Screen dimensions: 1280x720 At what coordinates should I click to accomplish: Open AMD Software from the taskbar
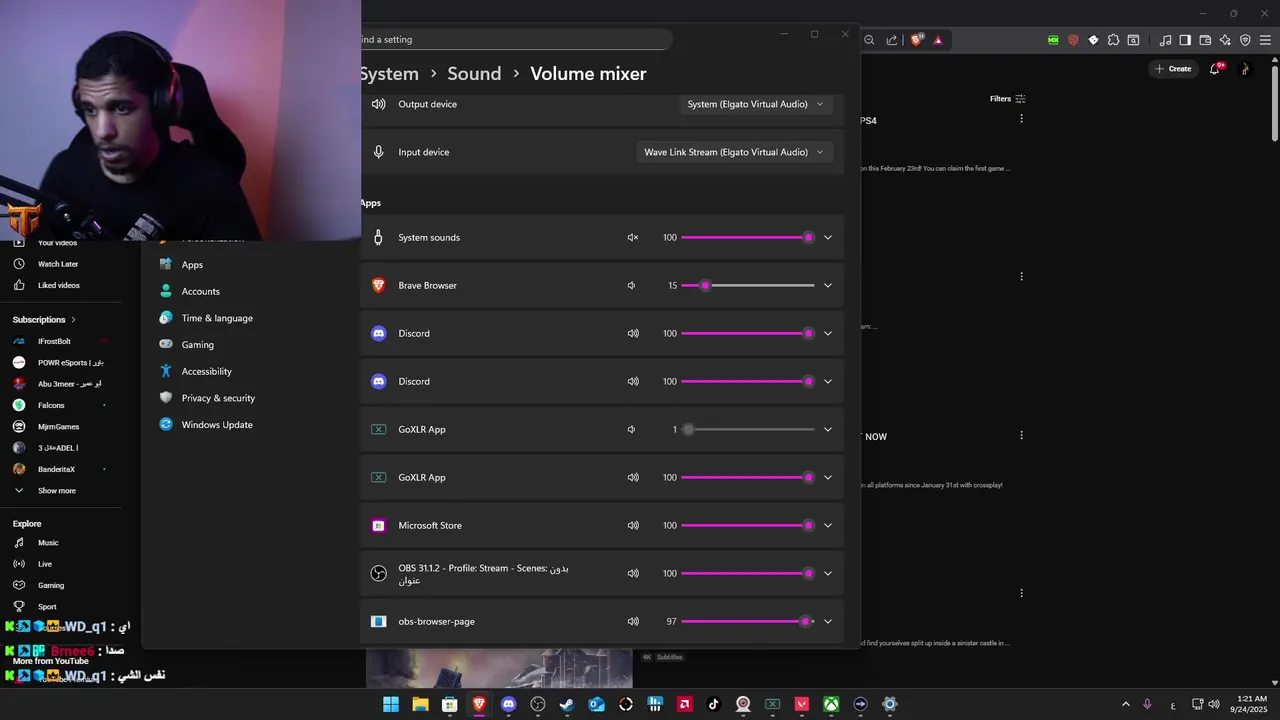pos(684,704)
